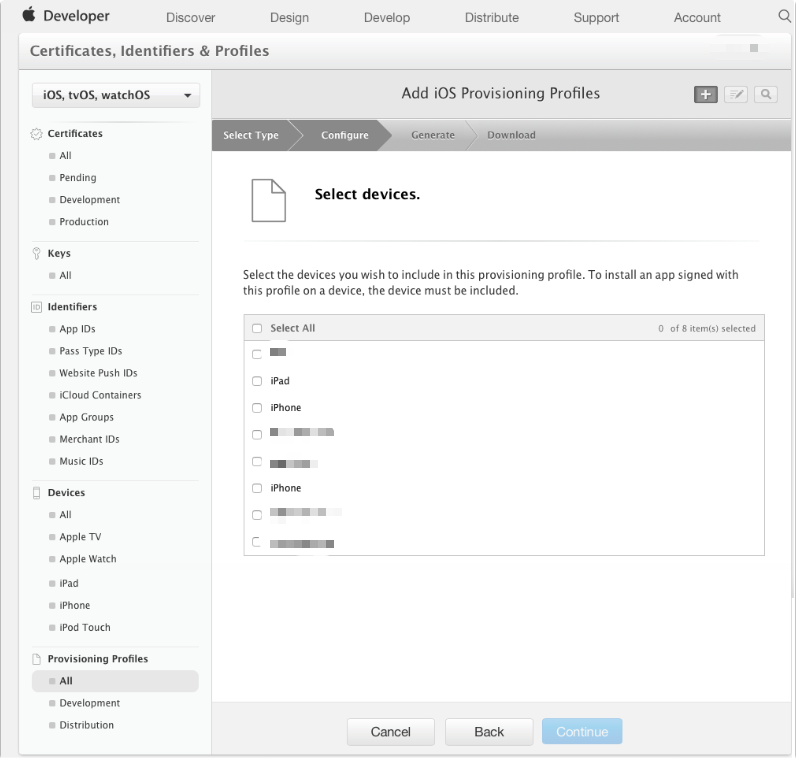Open Music IDs
Image resolution: width=796 pixels, height=760 pixels.
81,461
